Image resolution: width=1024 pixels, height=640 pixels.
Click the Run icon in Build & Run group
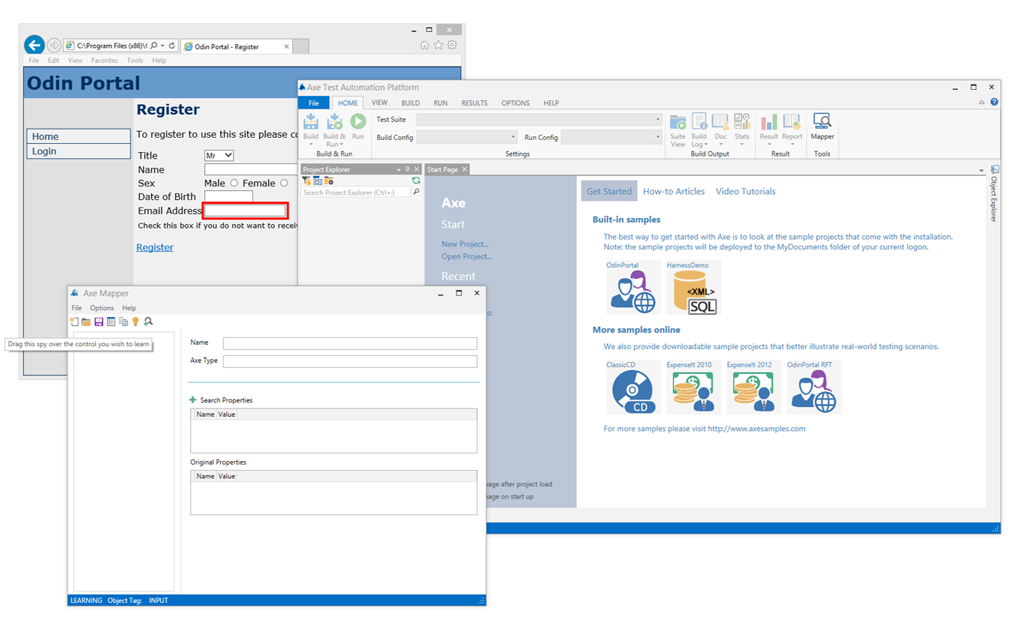coord(357,120)
